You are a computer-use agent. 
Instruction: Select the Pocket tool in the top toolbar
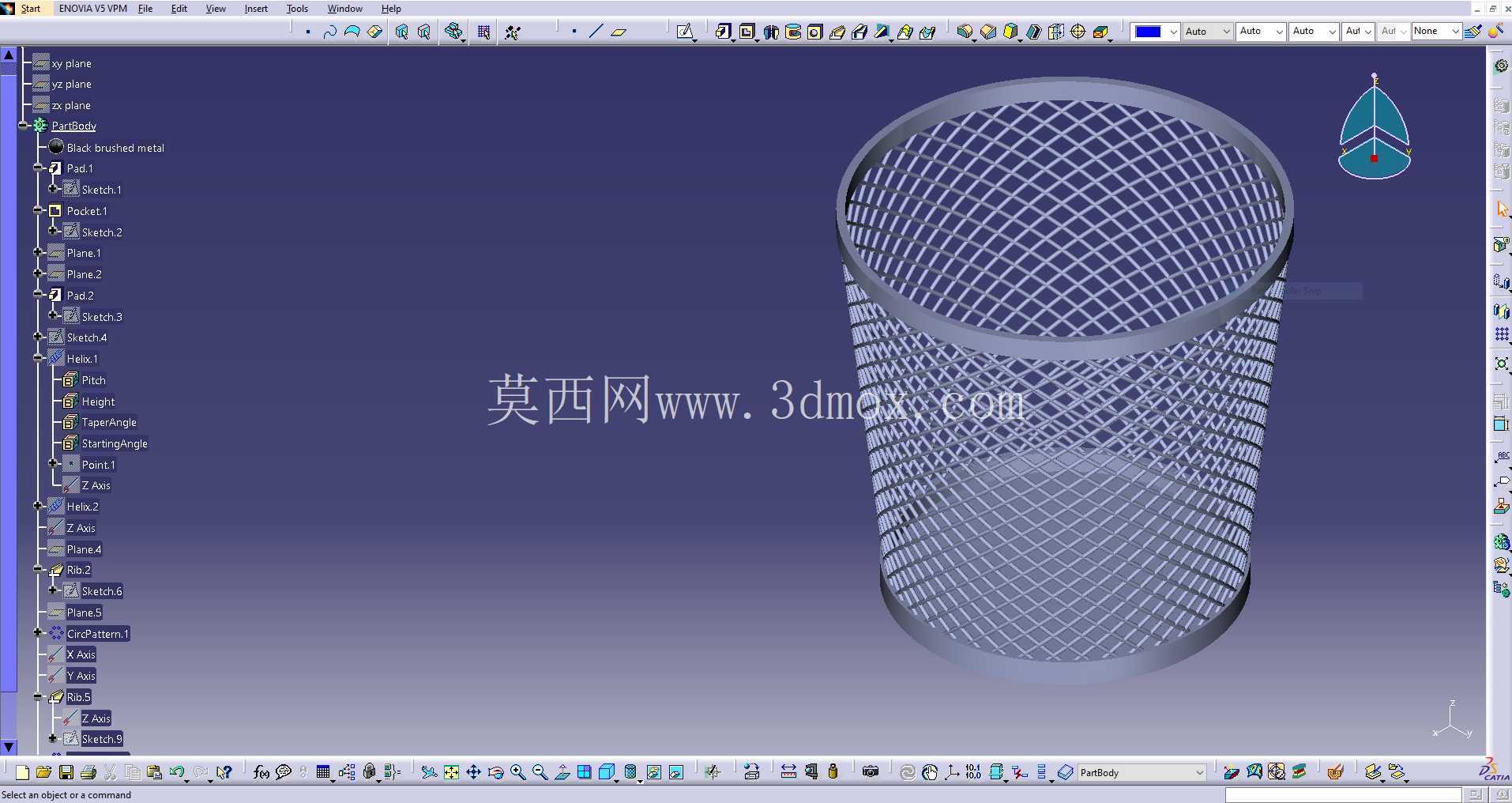point(747,32)
